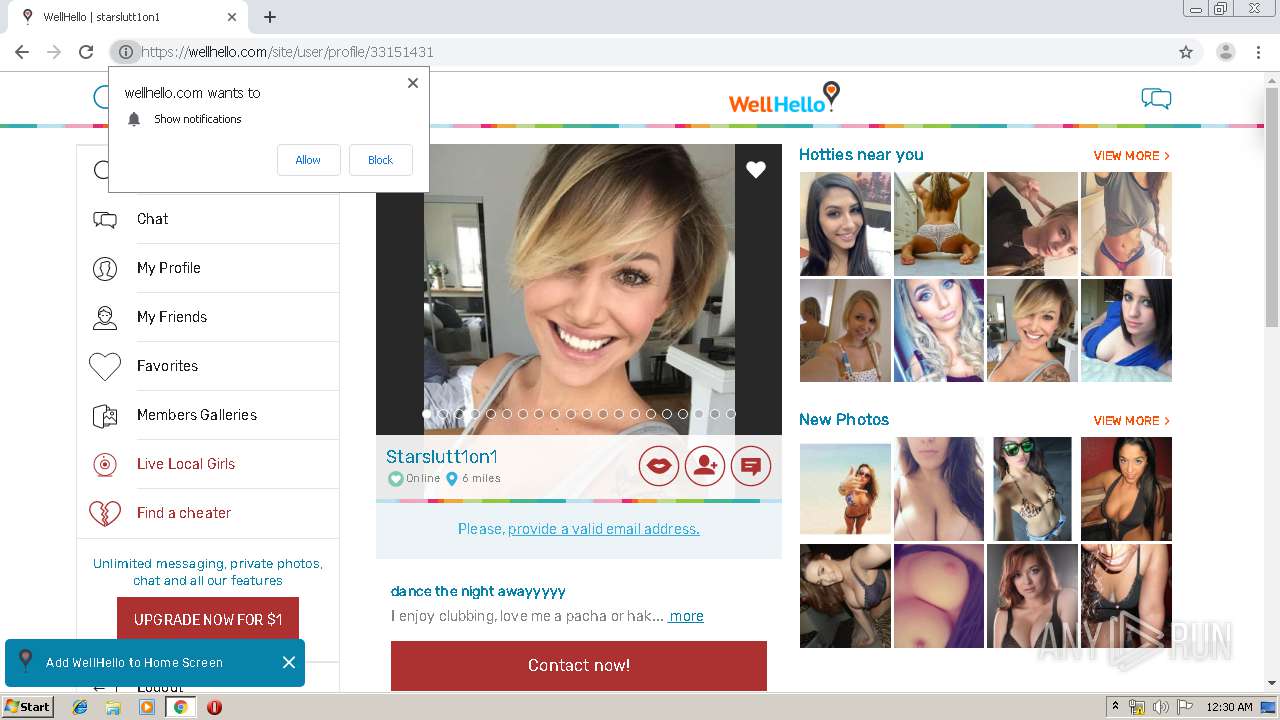The image size is (1280, 720).
Task: Favorite profile with white heart icon
Action: click(x=756, y=170)
